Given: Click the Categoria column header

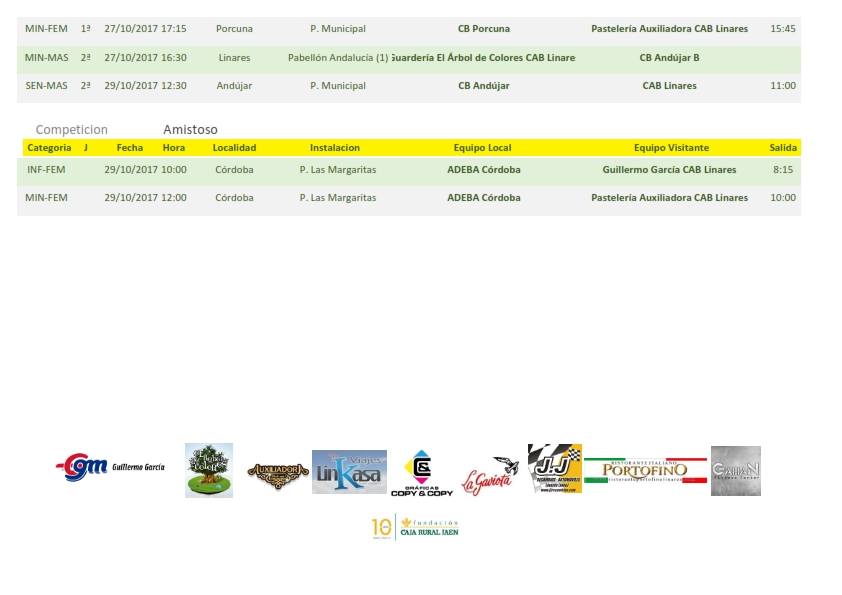Looking at the screenshot, I should [49, 148].
